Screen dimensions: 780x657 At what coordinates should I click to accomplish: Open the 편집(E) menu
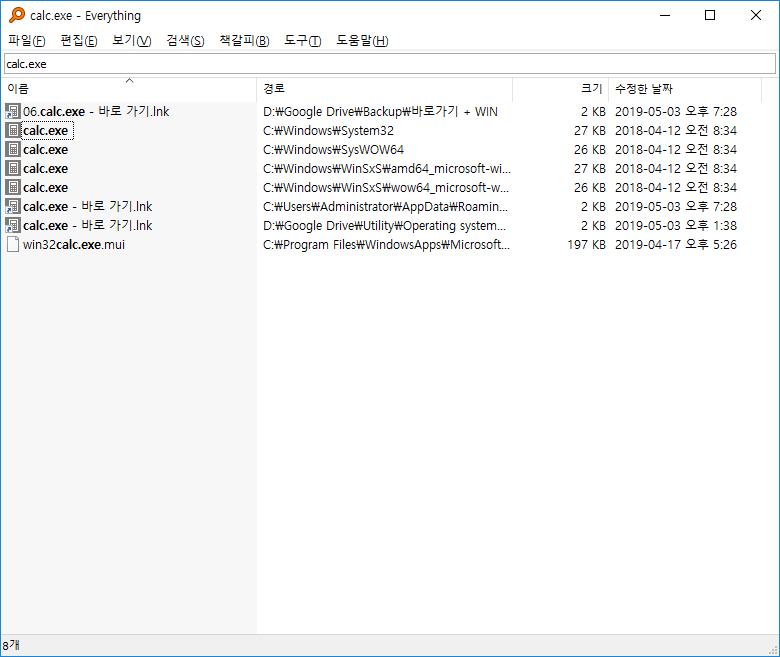click(79, 41)
